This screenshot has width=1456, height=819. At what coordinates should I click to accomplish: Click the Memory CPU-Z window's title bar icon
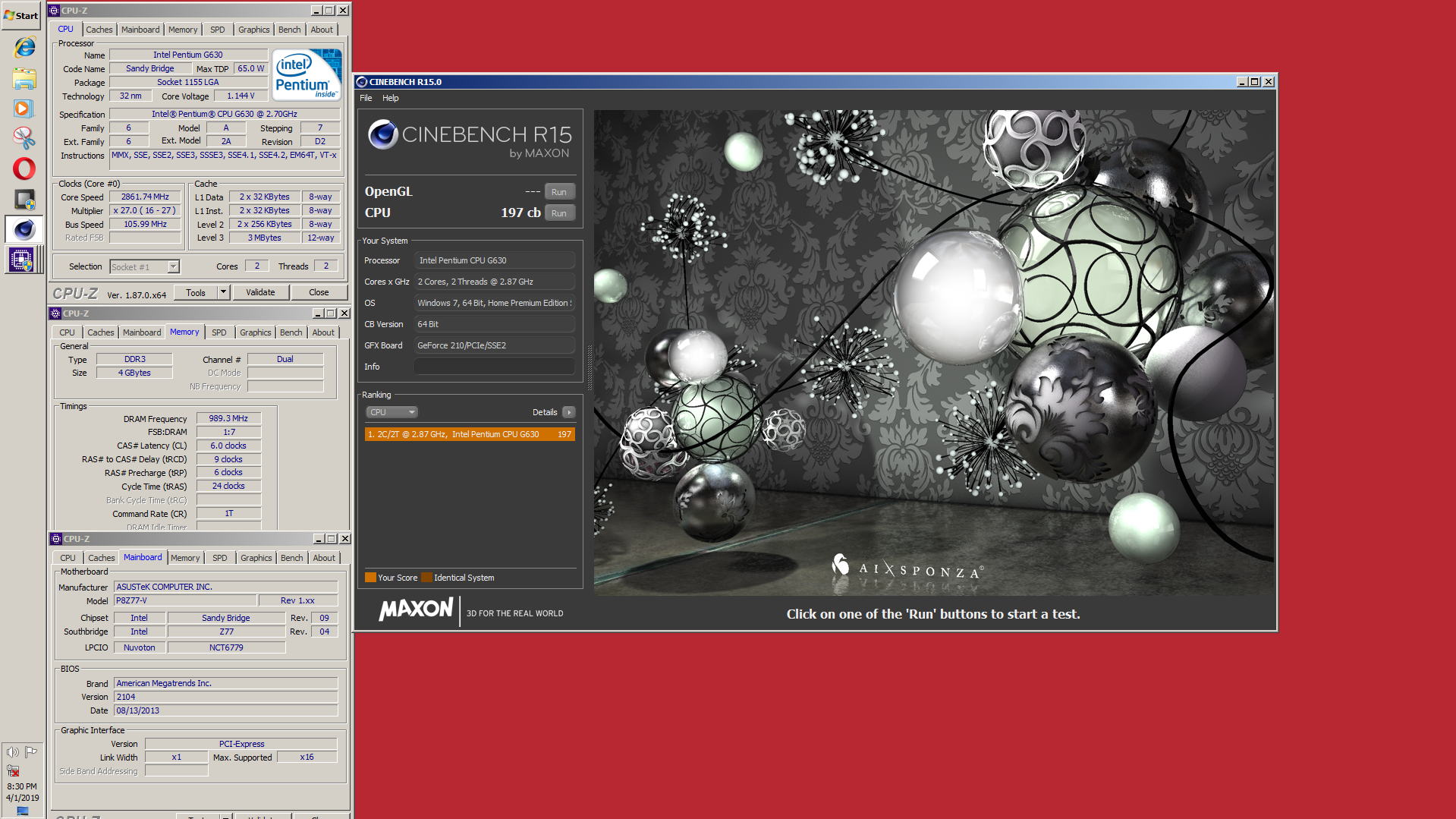tap(55, 313)
